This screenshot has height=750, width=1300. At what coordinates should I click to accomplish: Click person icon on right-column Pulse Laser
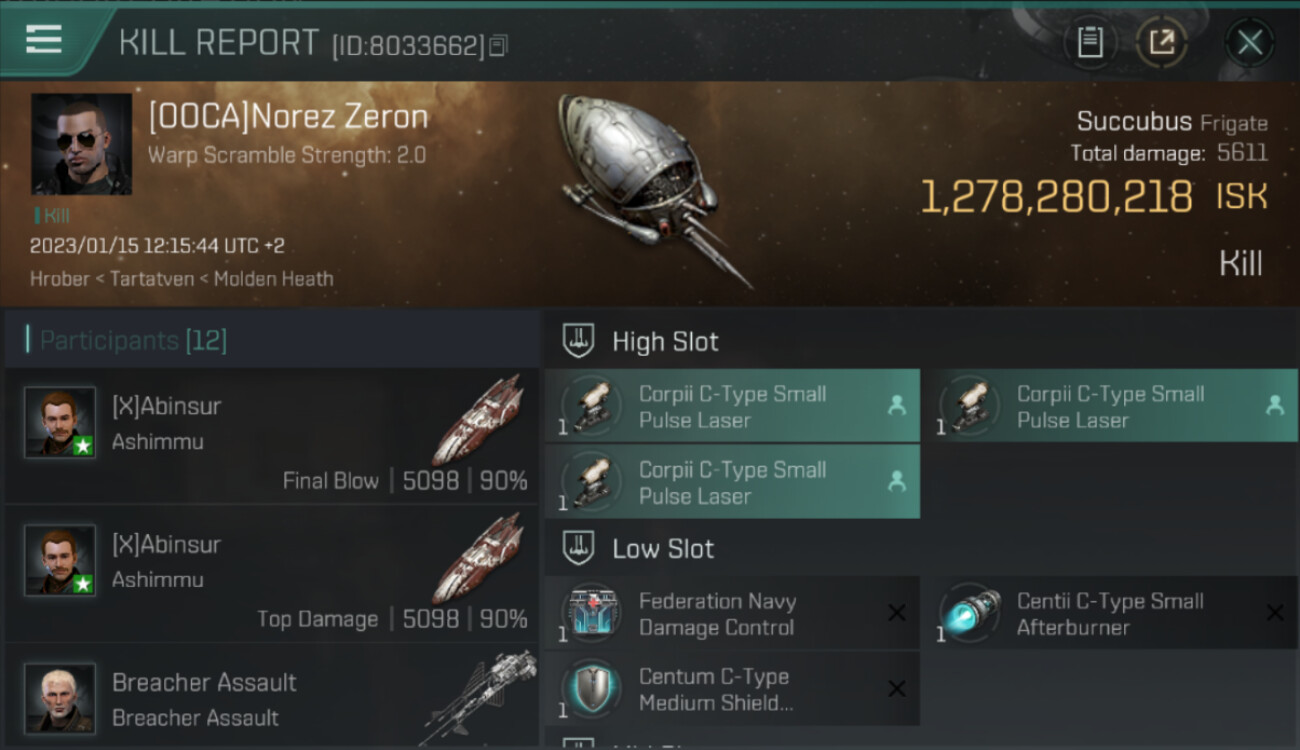(1274, 405)
